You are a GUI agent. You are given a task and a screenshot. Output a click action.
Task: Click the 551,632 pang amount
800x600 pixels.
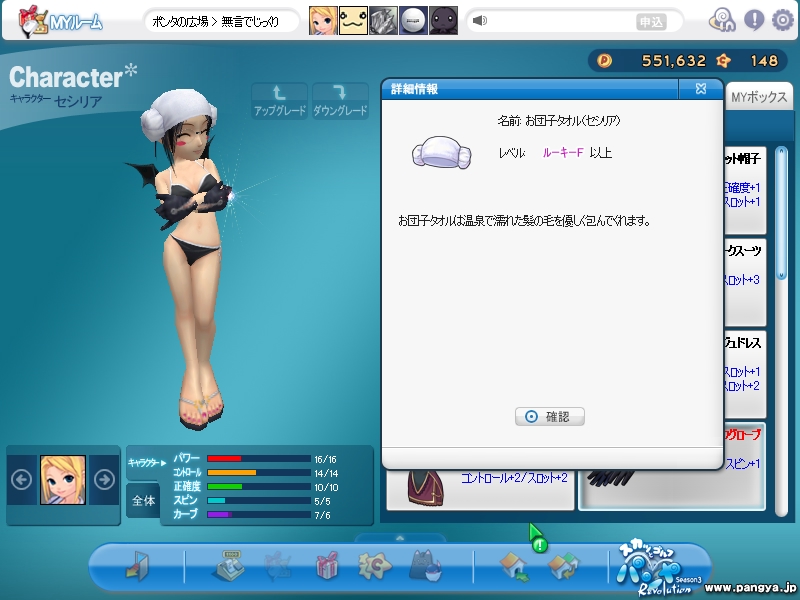point(673,61)
